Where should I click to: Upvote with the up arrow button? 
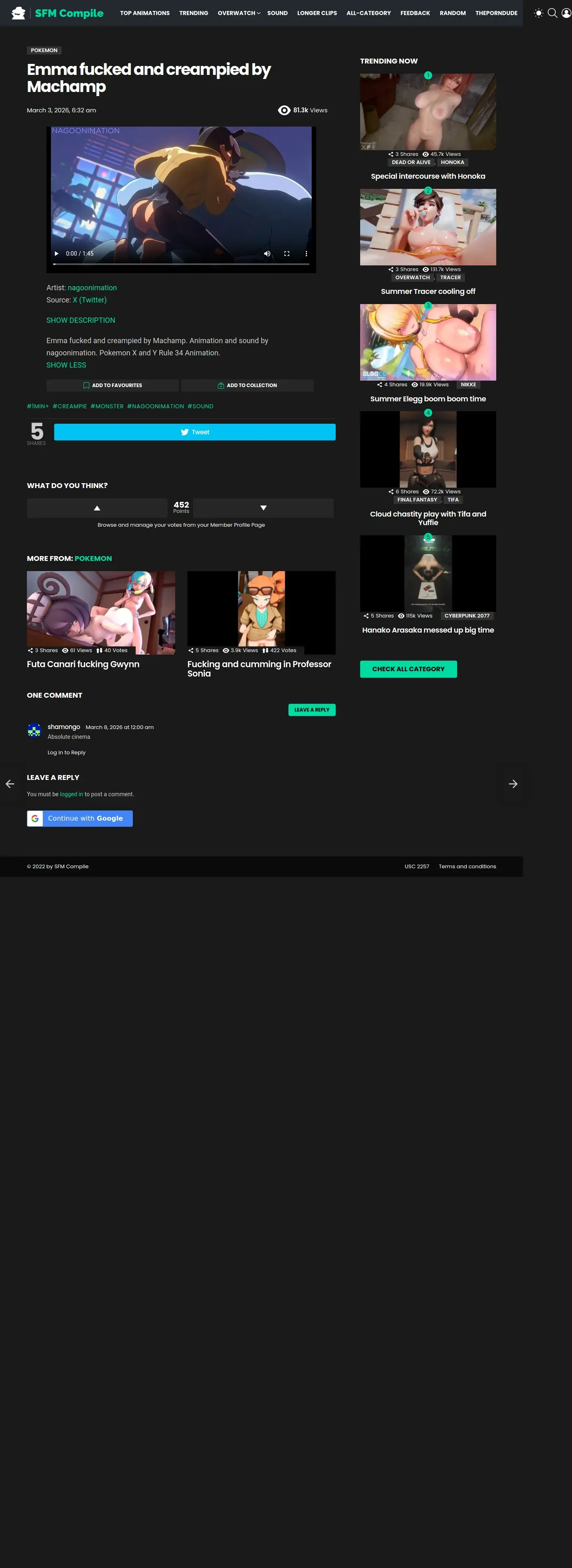click(97, 508)
